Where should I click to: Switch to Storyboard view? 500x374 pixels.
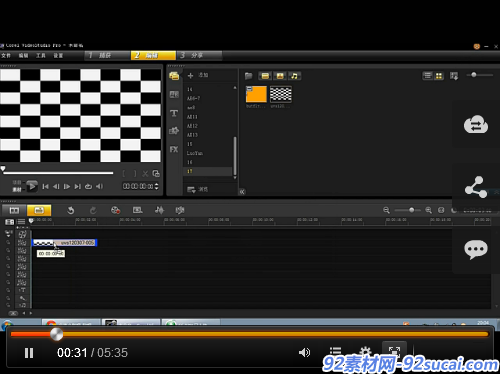click(x=14, y=210)
